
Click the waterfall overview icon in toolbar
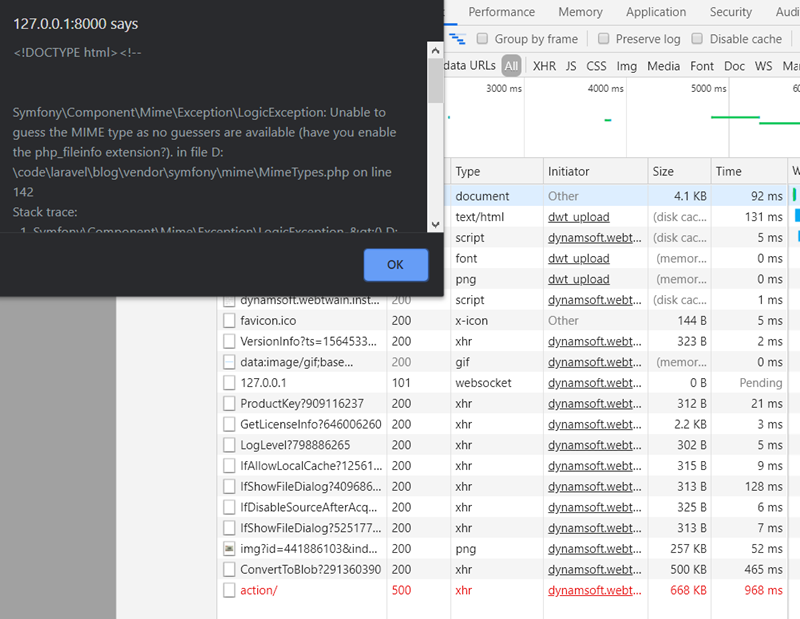coord(458,39)
